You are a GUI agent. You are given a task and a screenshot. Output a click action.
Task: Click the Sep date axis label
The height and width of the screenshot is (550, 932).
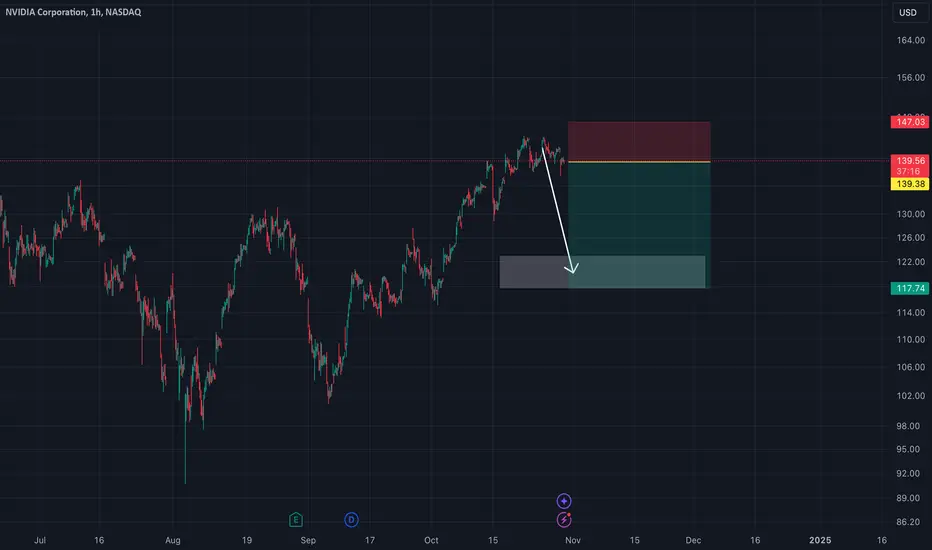pos(308,540)
